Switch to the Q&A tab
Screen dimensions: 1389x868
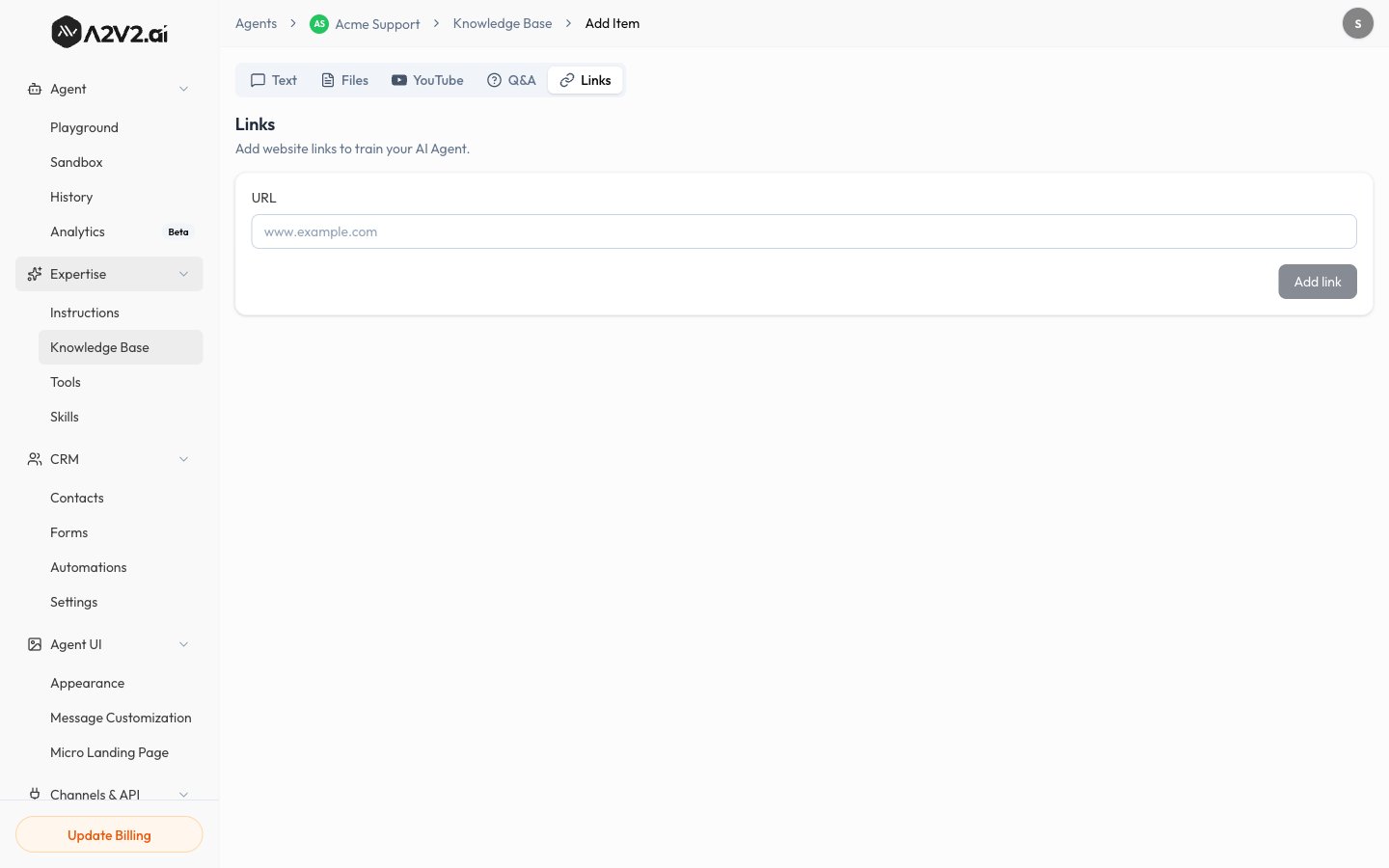pos(511,80)
